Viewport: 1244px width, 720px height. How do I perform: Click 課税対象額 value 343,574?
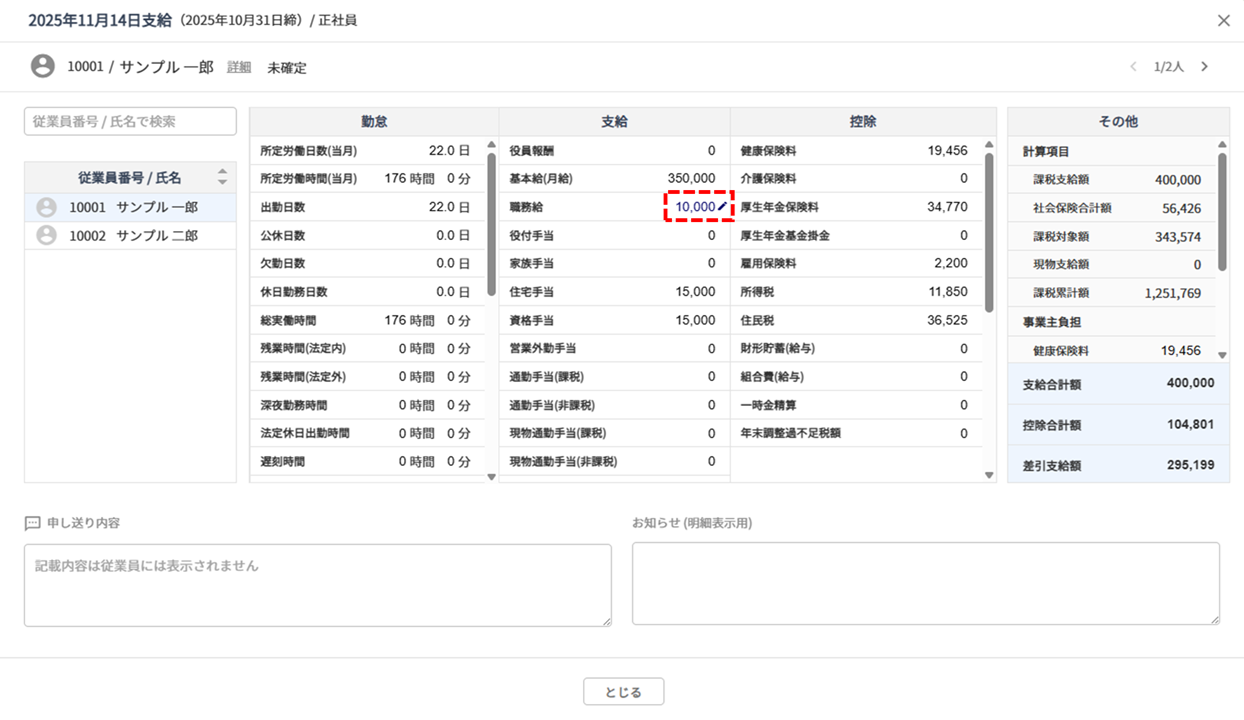click(x=1177, y=237)
